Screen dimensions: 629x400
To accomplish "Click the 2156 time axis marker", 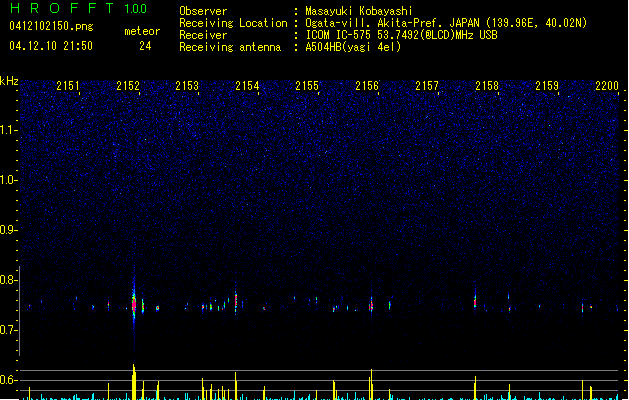I will pyautogui.click(x=367, y=86).
